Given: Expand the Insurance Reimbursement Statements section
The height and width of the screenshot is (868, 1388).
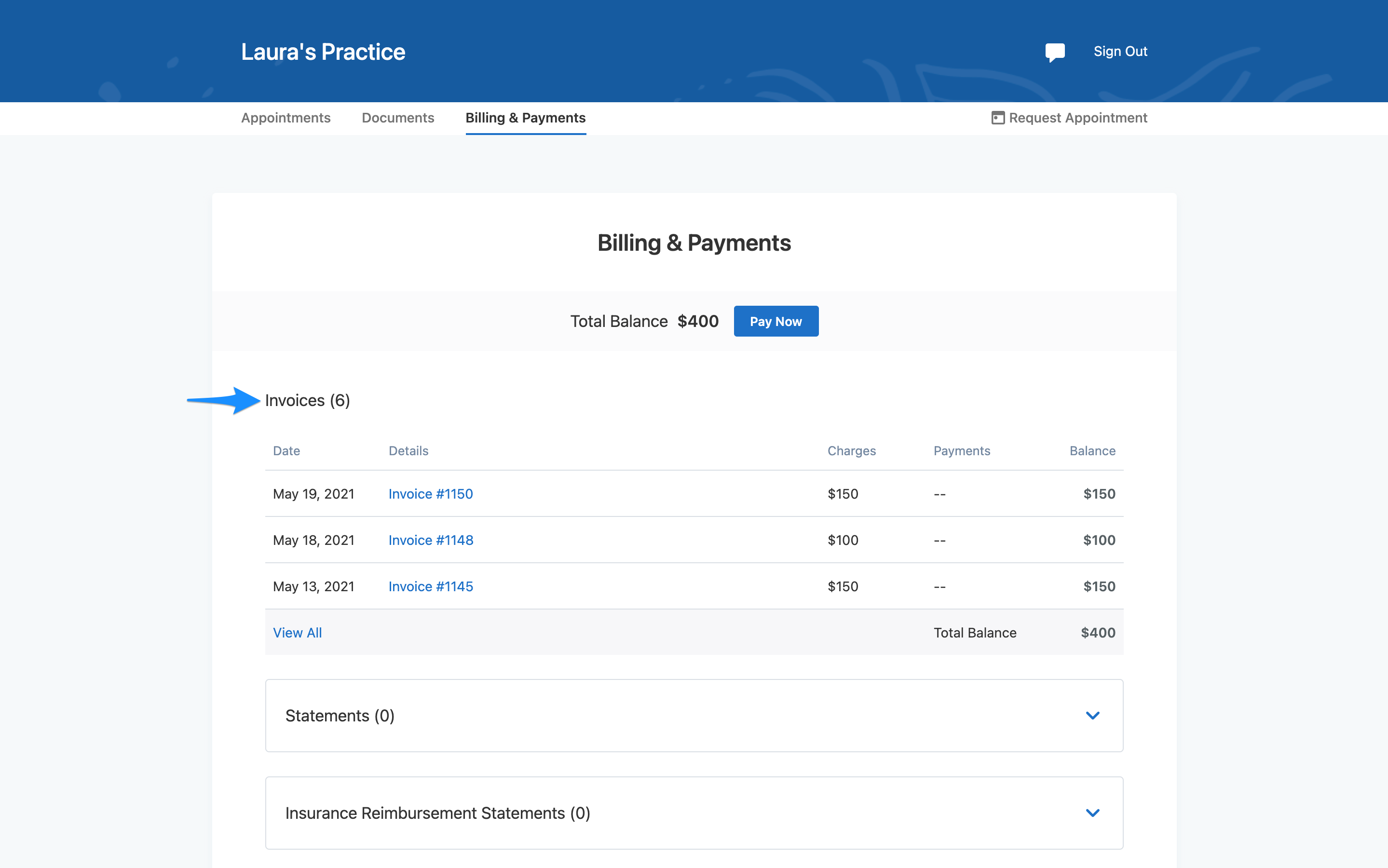Looking at the screenshot, I should pyautogui.click(x=1092, y=813).
